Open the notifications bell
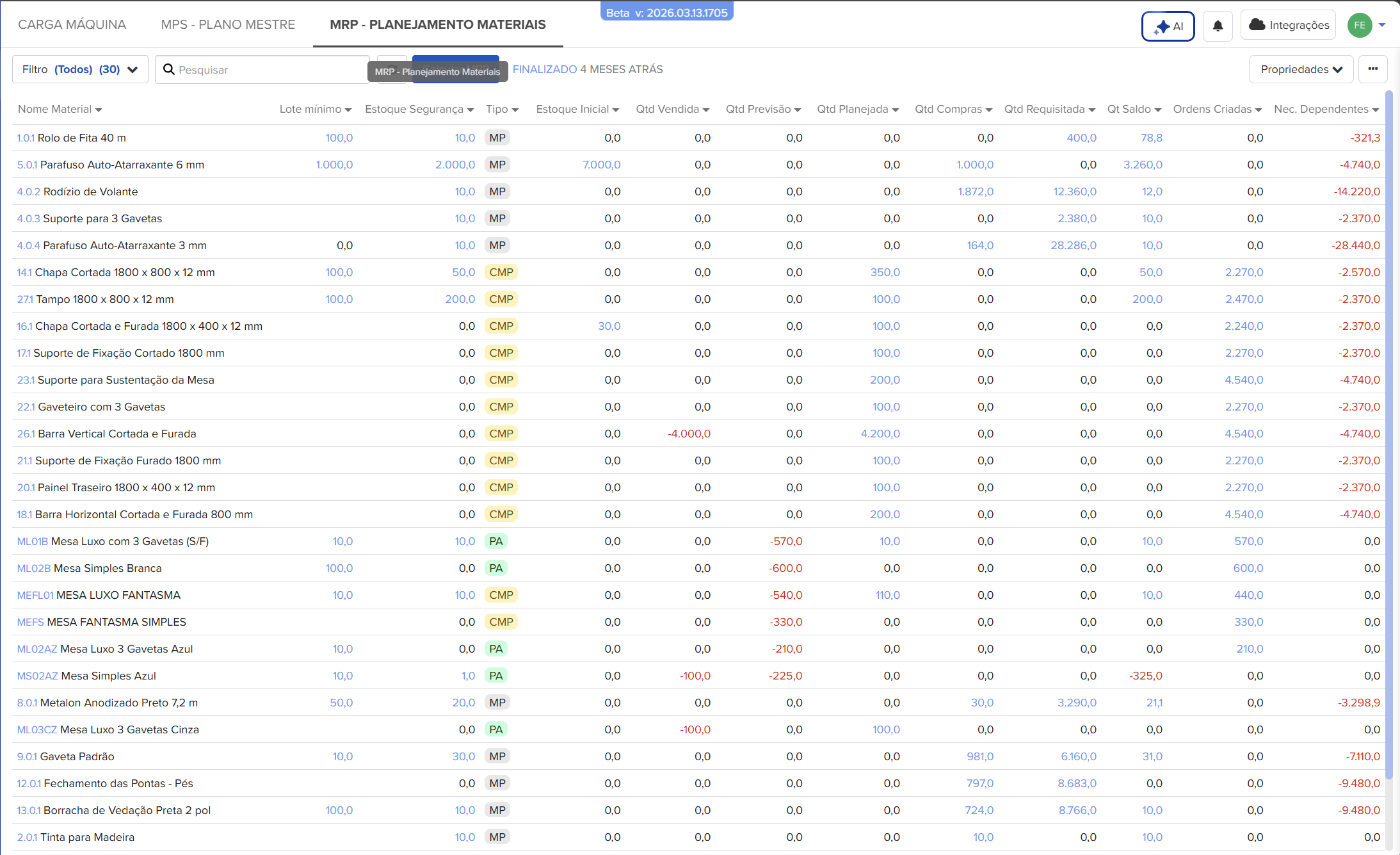The height and width of the screenshot is (855, 1400). tap(1218, 26)
